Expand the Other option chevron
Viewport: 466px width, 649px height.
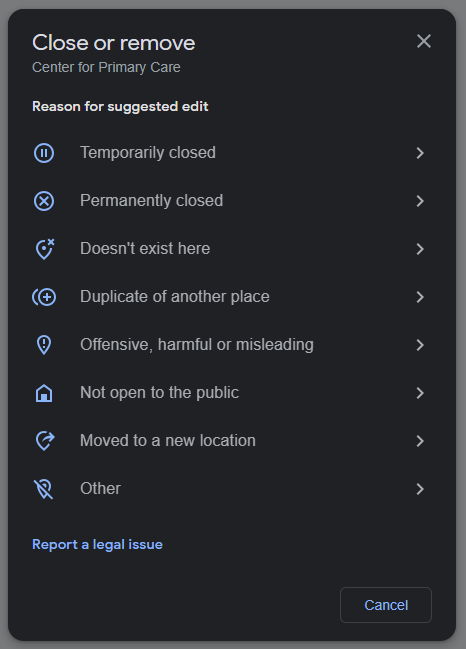point(420,489)
